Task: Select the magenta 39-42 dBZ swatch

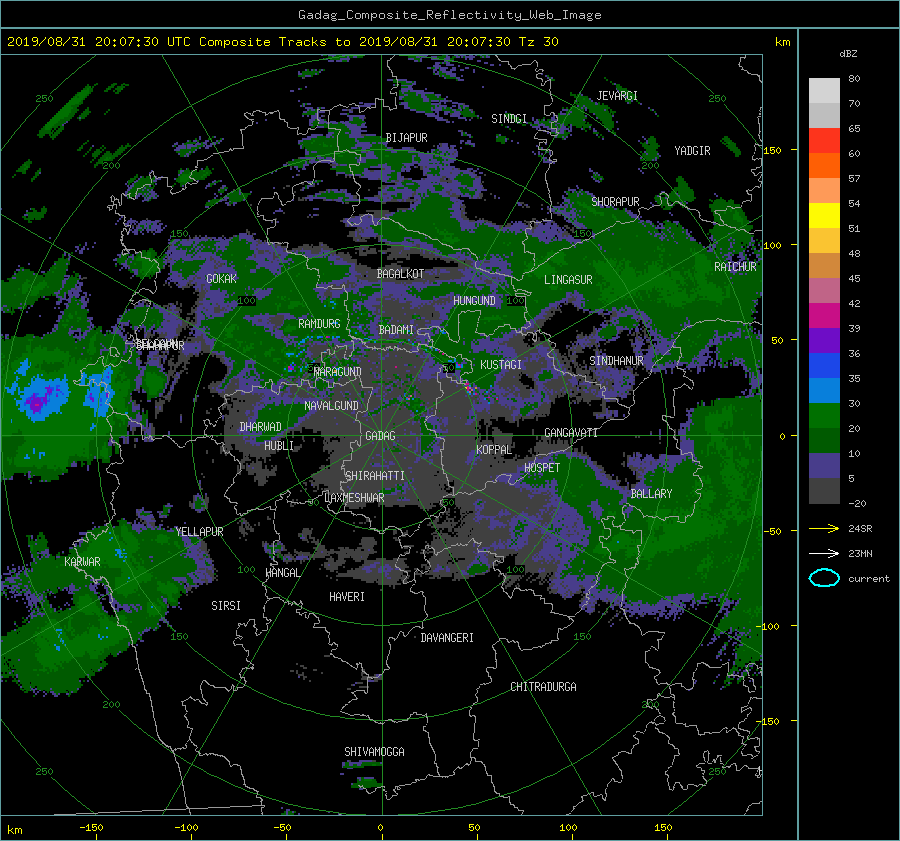Action: point(824,315)
